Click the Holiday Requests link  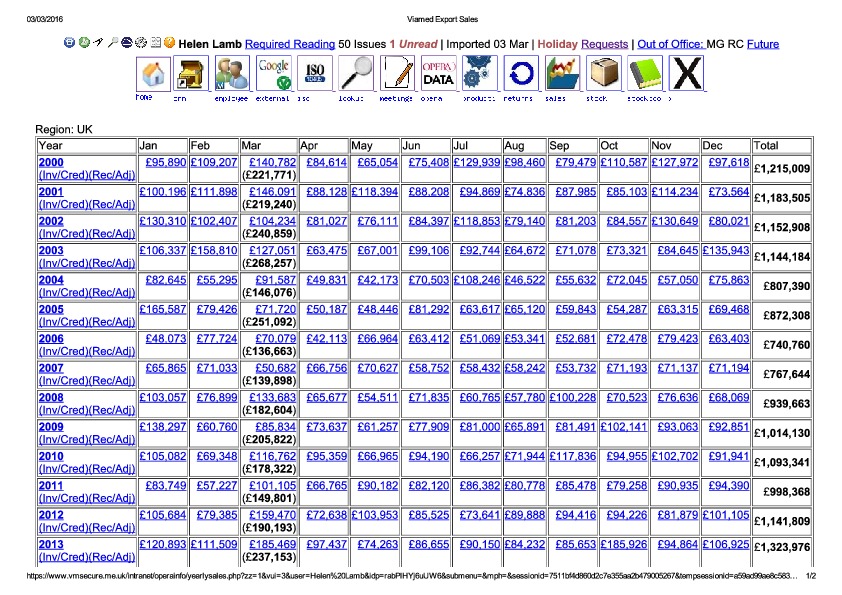pyautogui.click(x=604, y=44)
